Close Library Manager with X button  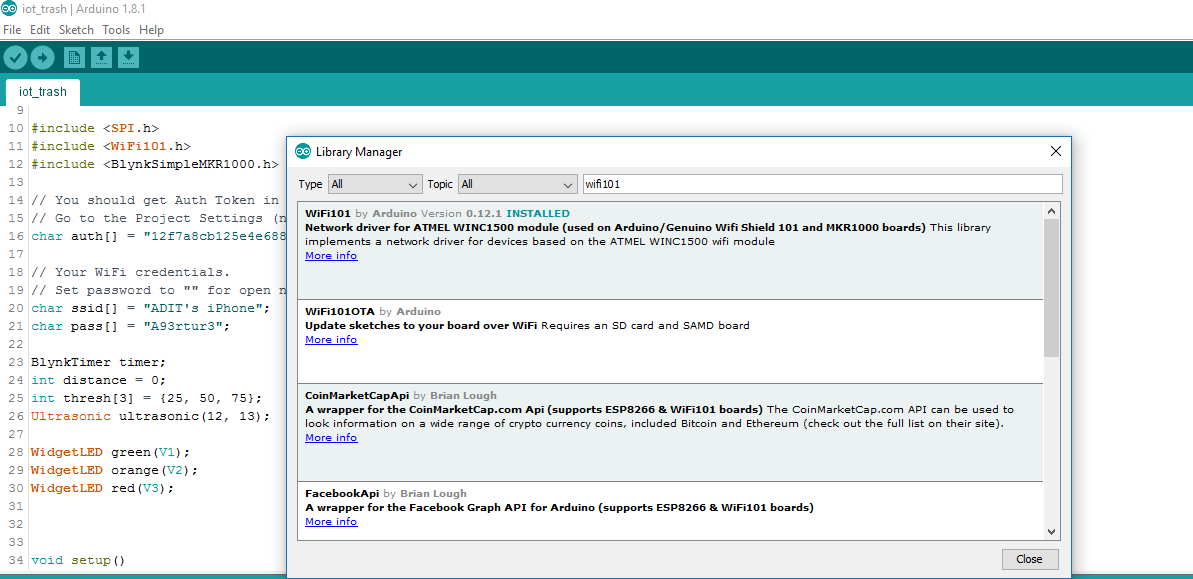1055,151
